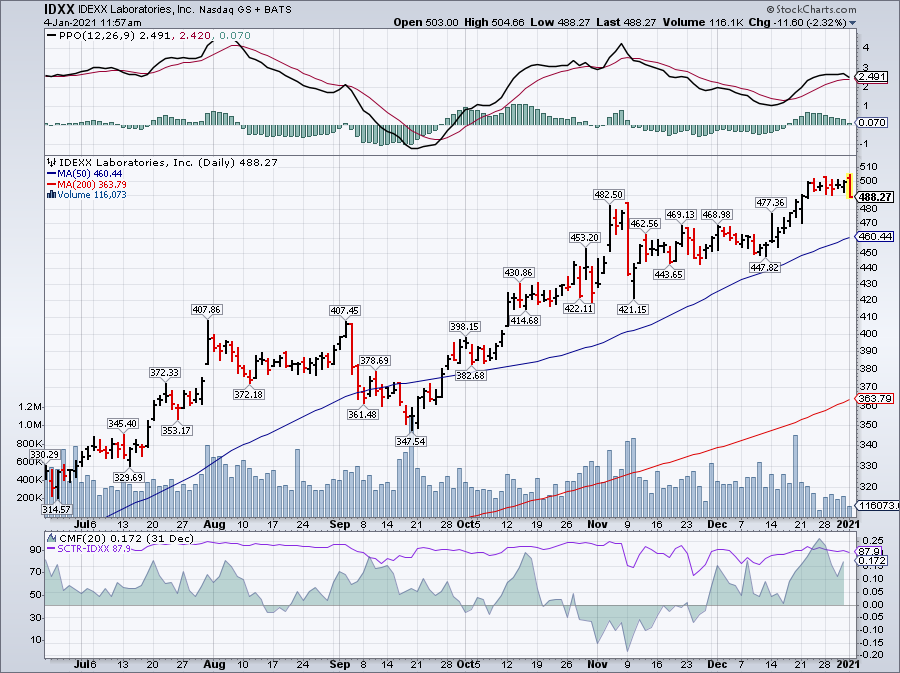Click the 407.86 peak price label
This screenshot has width=900, height=673.
(207, 310)
